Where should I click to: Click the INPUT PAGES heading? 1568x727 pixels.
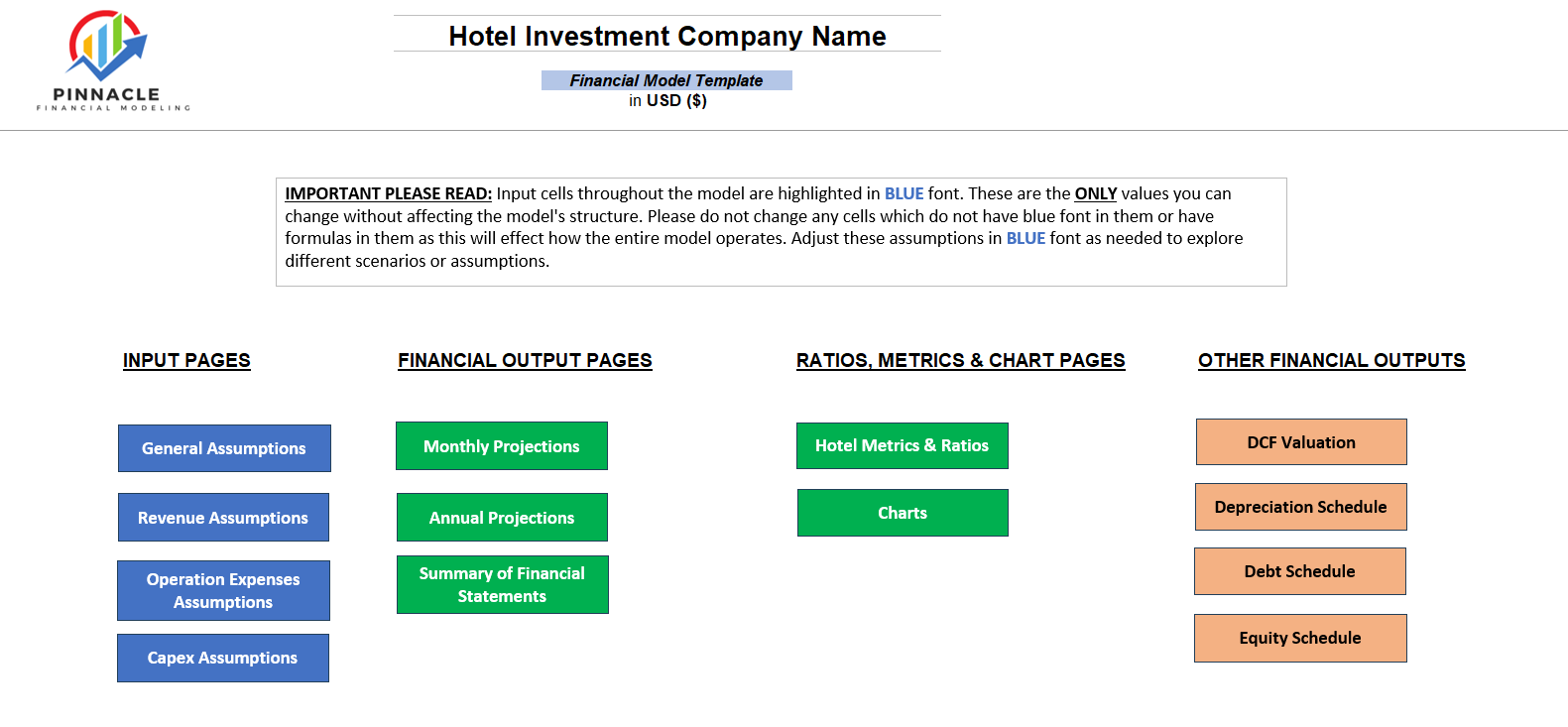[186, 360]
